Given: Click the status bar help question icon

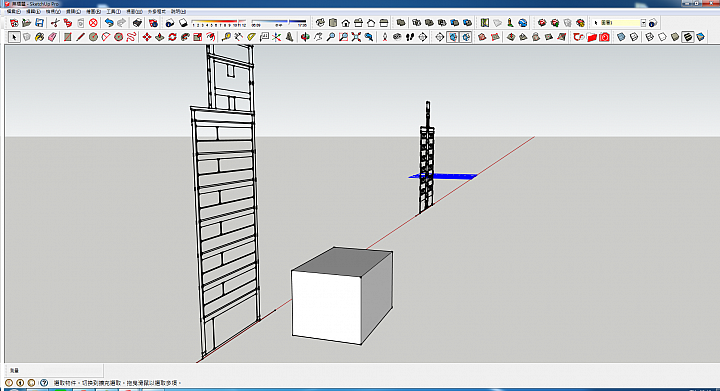Looking at the screenshot, I should (x=44, y=382).
